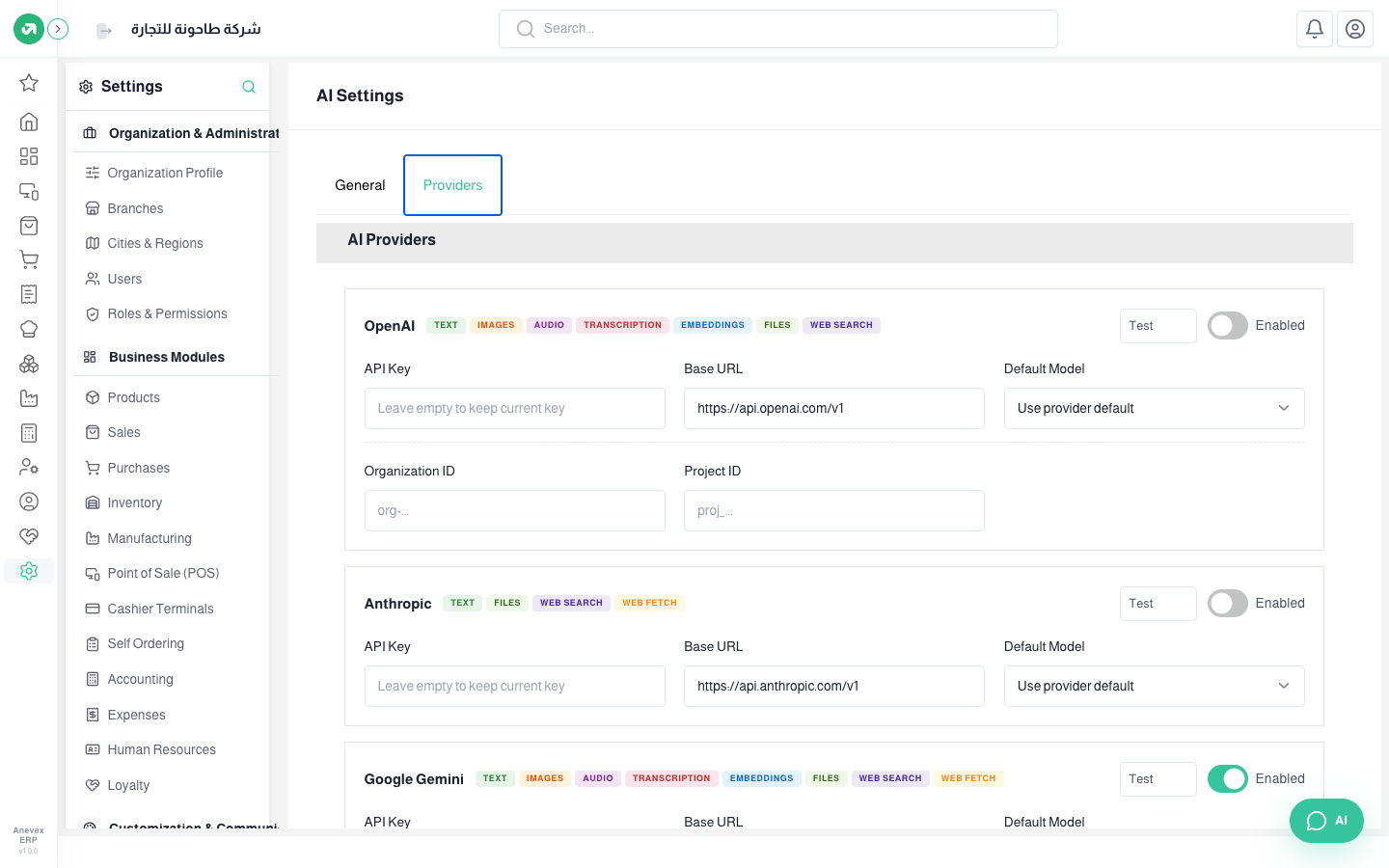
Task: Select the settings gear in left rail
Action: tap(29, 571)
